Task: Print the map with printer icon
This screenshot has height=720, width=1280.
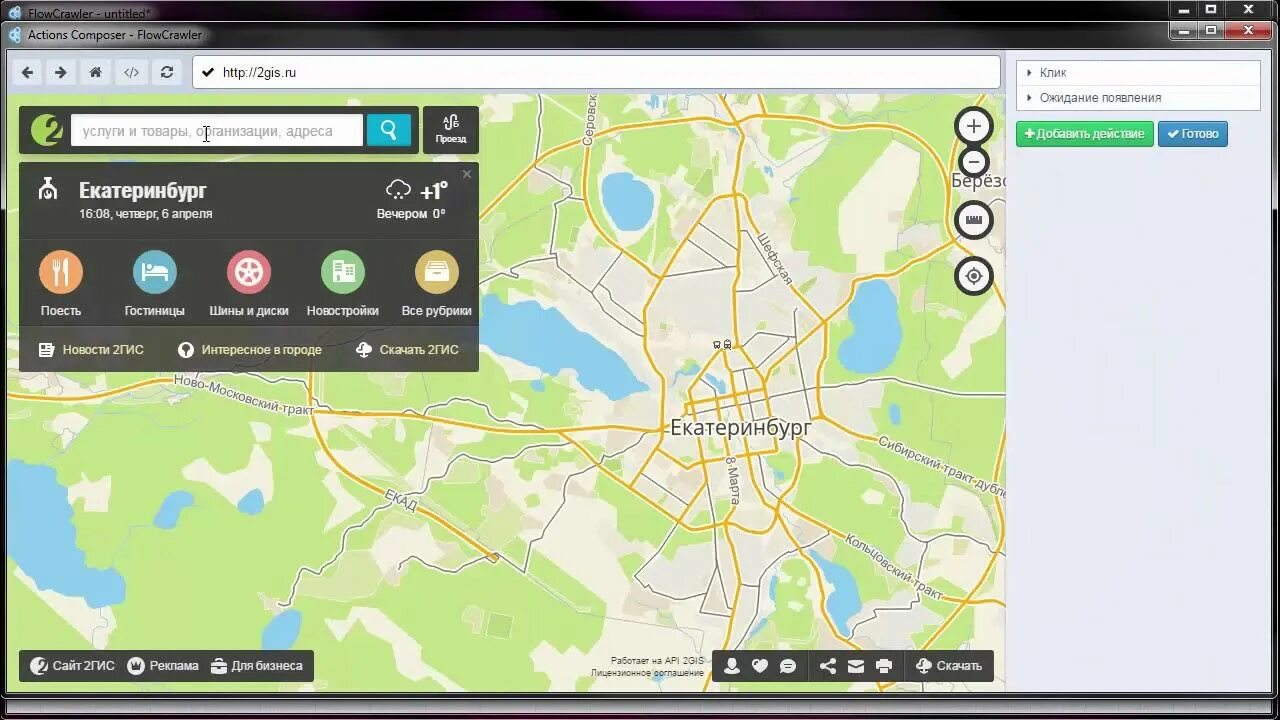Action: 884,666
